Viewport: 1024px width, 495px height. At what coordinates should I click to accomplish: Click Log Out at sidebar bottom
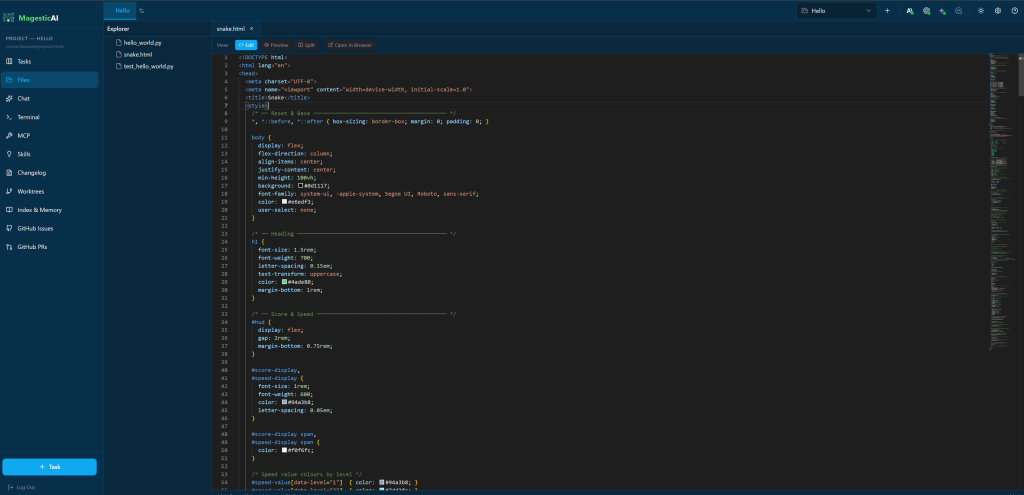(x=22, y=487)
